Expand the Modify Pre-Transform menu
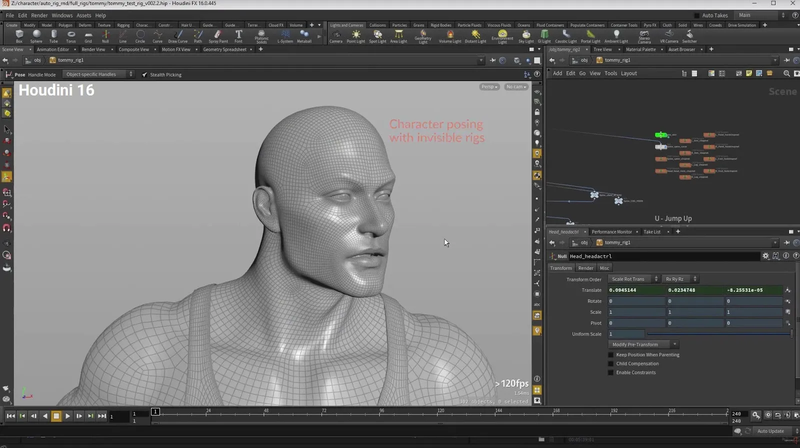 click(x=644, y=344)
